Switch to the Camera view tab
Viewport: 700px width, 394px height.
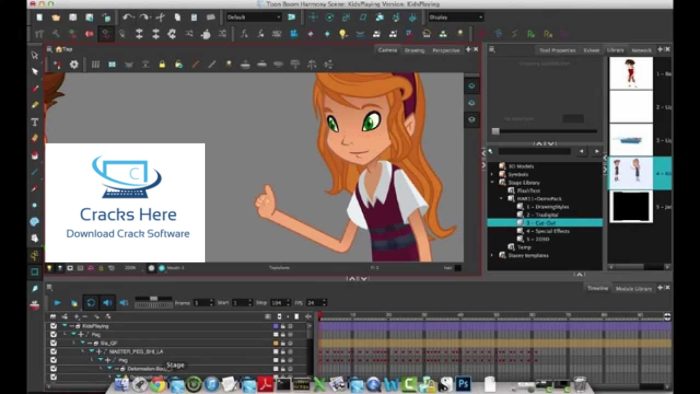(x=387, y=50)
